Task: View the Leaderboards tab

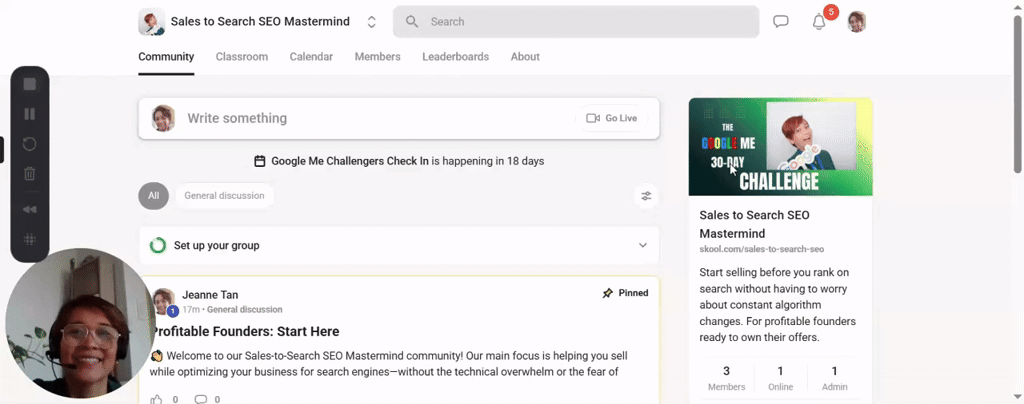Action: (x=455, y=57)
